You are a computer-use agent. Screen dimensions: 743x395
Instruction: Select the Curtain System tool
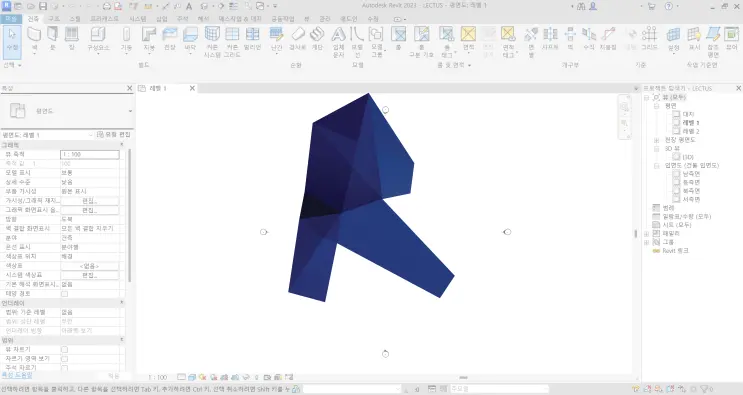212,42
